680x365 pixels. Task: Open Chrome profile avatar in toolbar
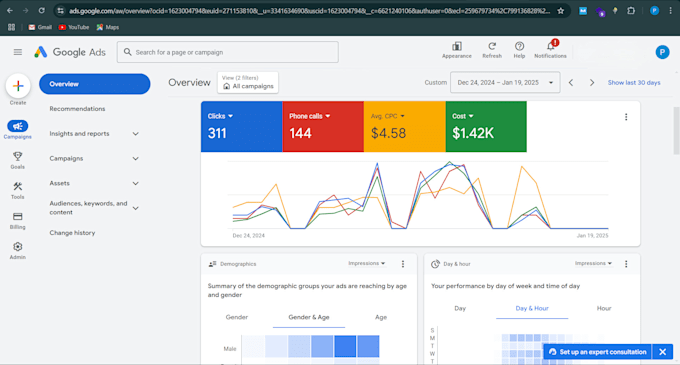(x=654, y=11)
